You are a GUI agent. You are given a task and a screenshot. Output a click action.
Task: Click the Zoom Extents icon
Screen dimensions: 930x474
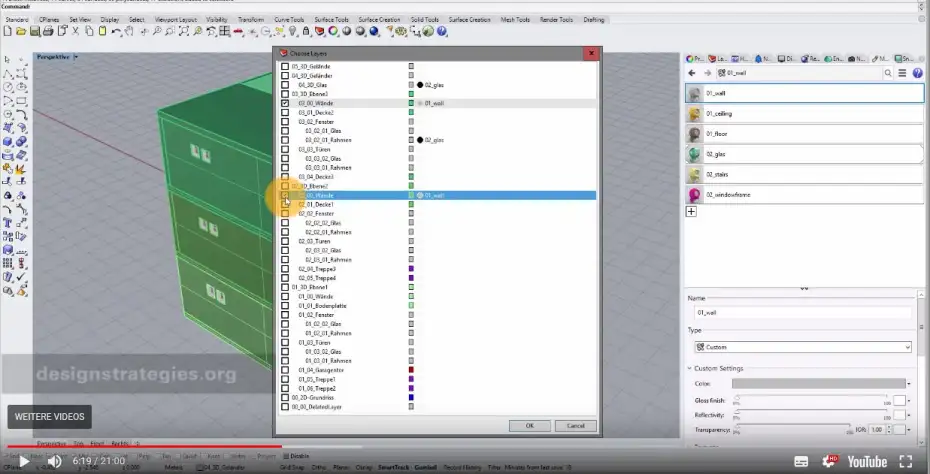click(x=184, y=31)
